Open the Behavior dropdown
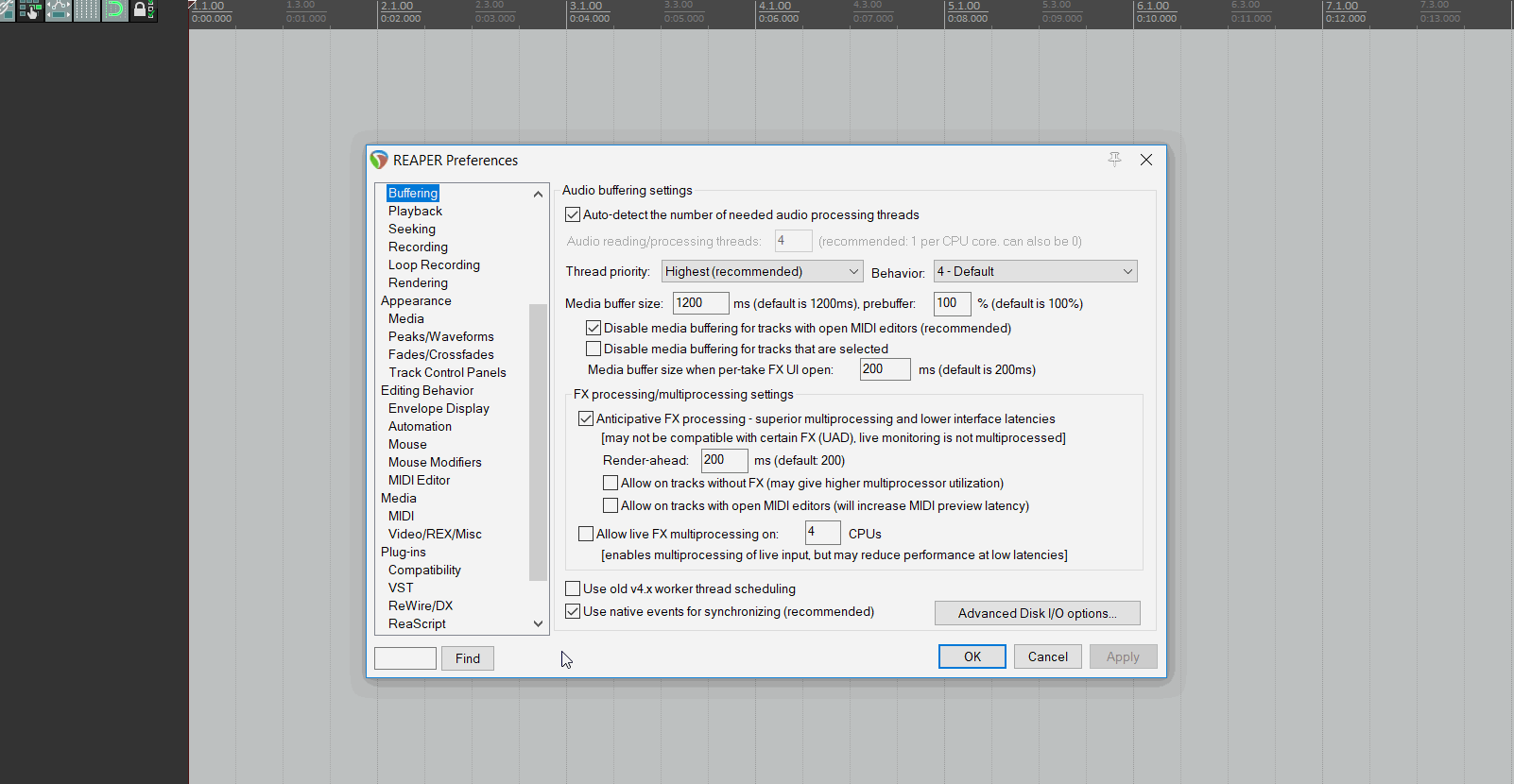The width and height of the screenshot is (1514, 784). [x=1035, y=271]
